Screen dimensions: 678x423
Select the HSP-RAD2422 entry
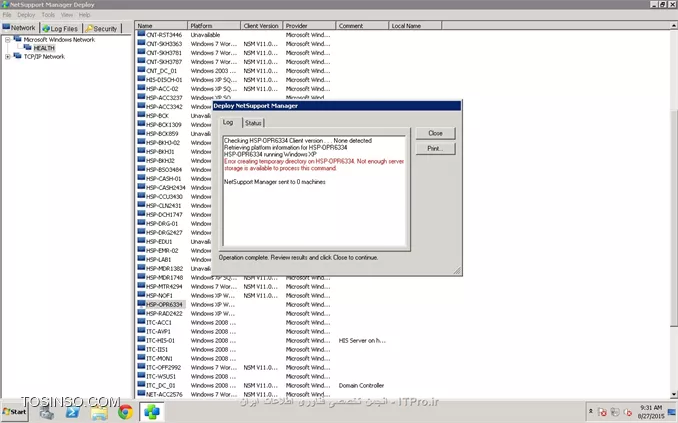(164, 314)
